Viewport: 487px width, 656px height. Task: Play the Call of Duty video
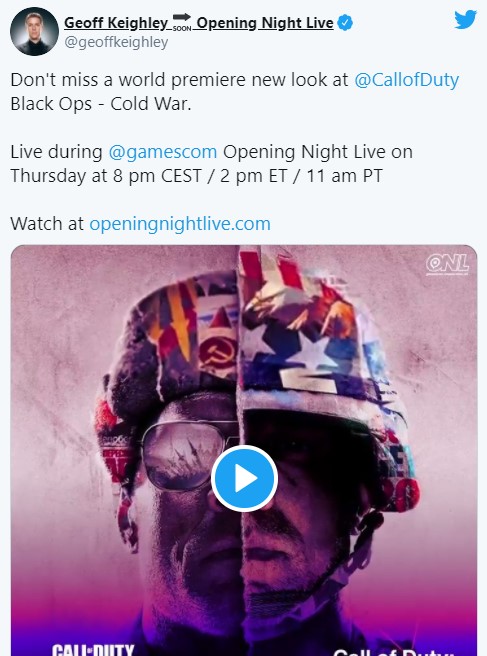pos(244,478)
